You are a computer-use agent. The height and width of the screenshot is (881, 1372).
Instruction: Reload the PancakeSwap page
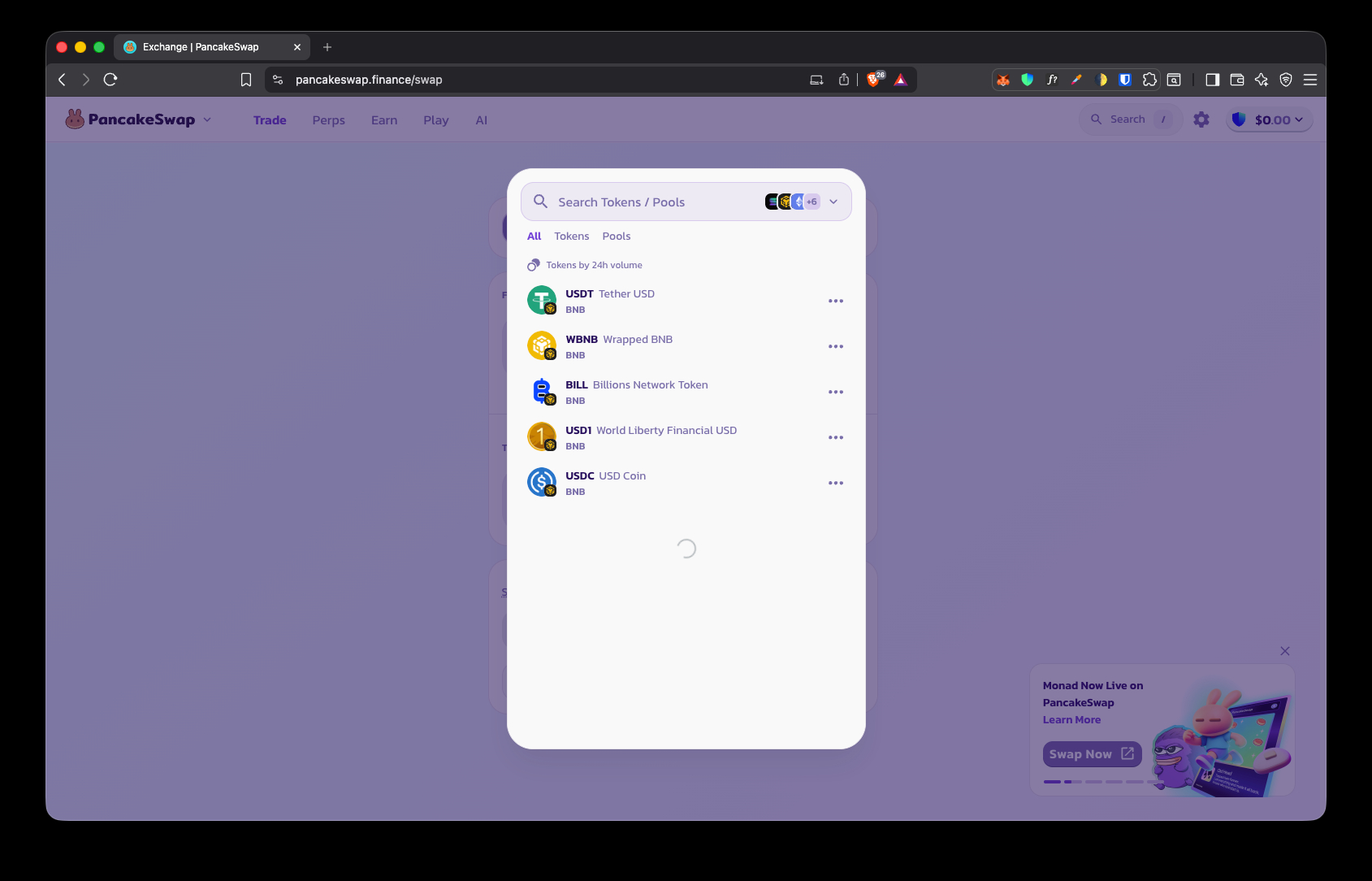[x=110, y=80]
